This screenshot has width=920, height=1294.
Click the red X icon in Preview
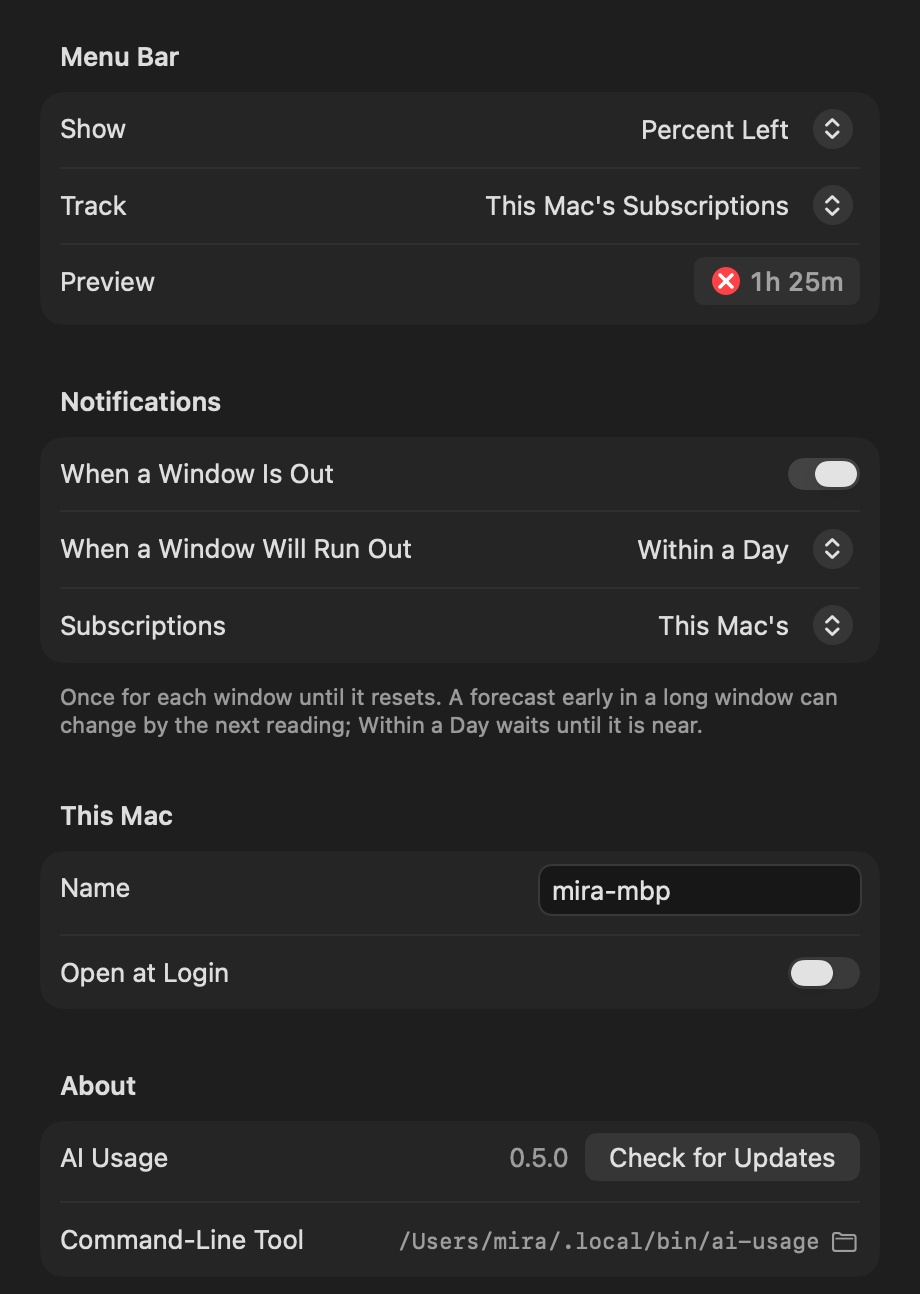coord(726,282)
